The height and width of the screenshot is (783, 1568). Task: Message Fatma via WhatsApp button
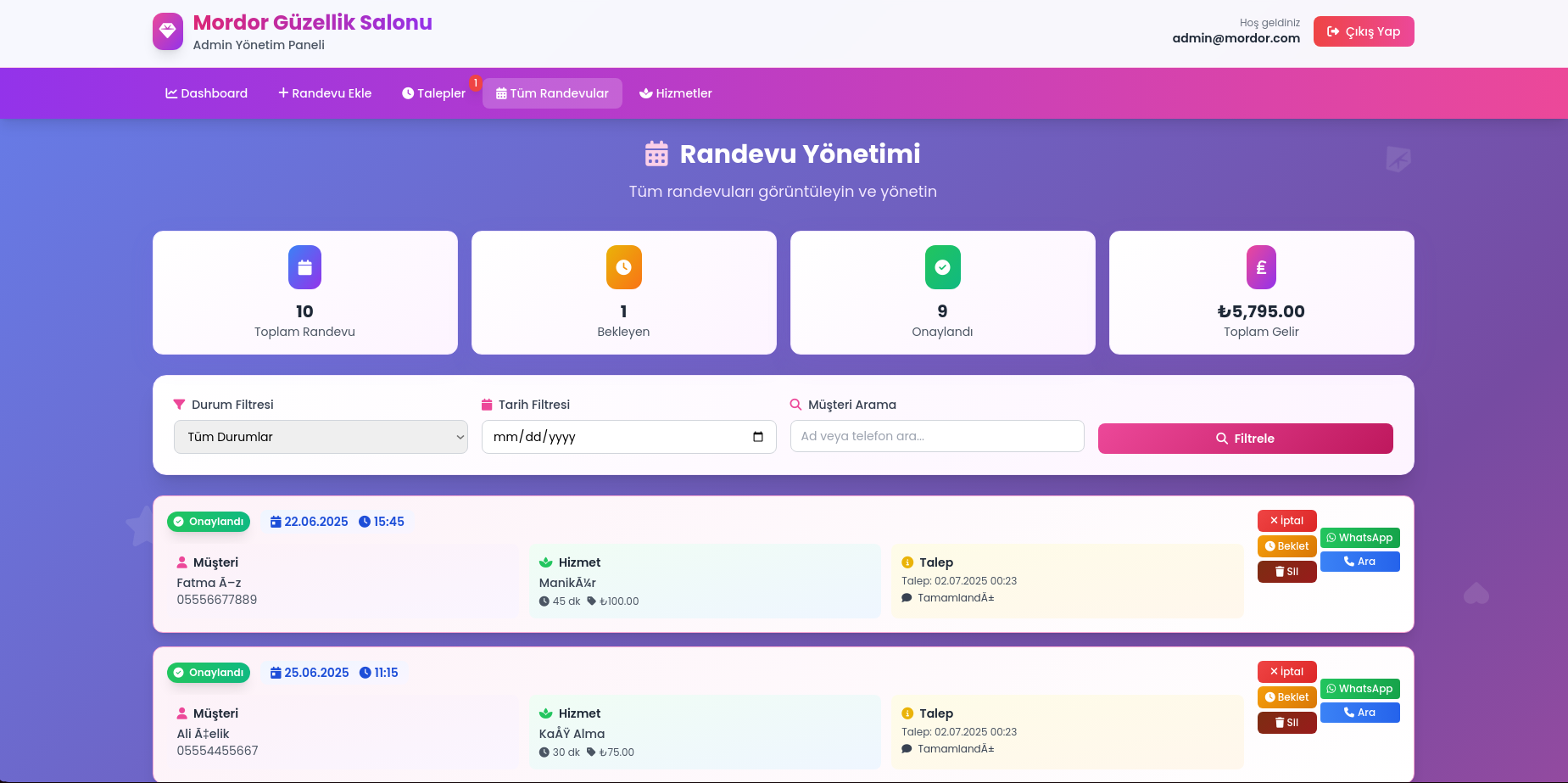1359,538
